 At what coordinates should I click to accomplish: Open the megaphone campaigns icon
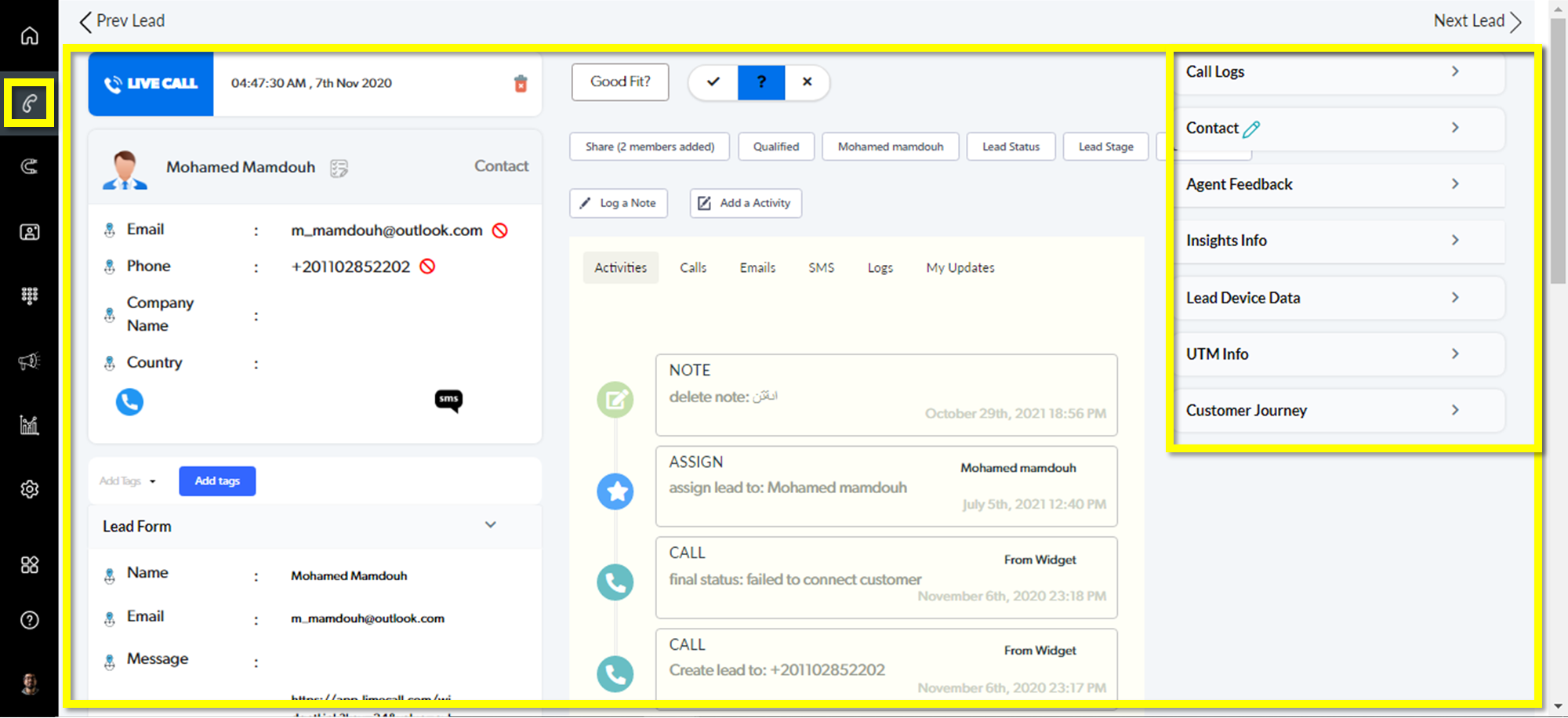tap(29, 361)
